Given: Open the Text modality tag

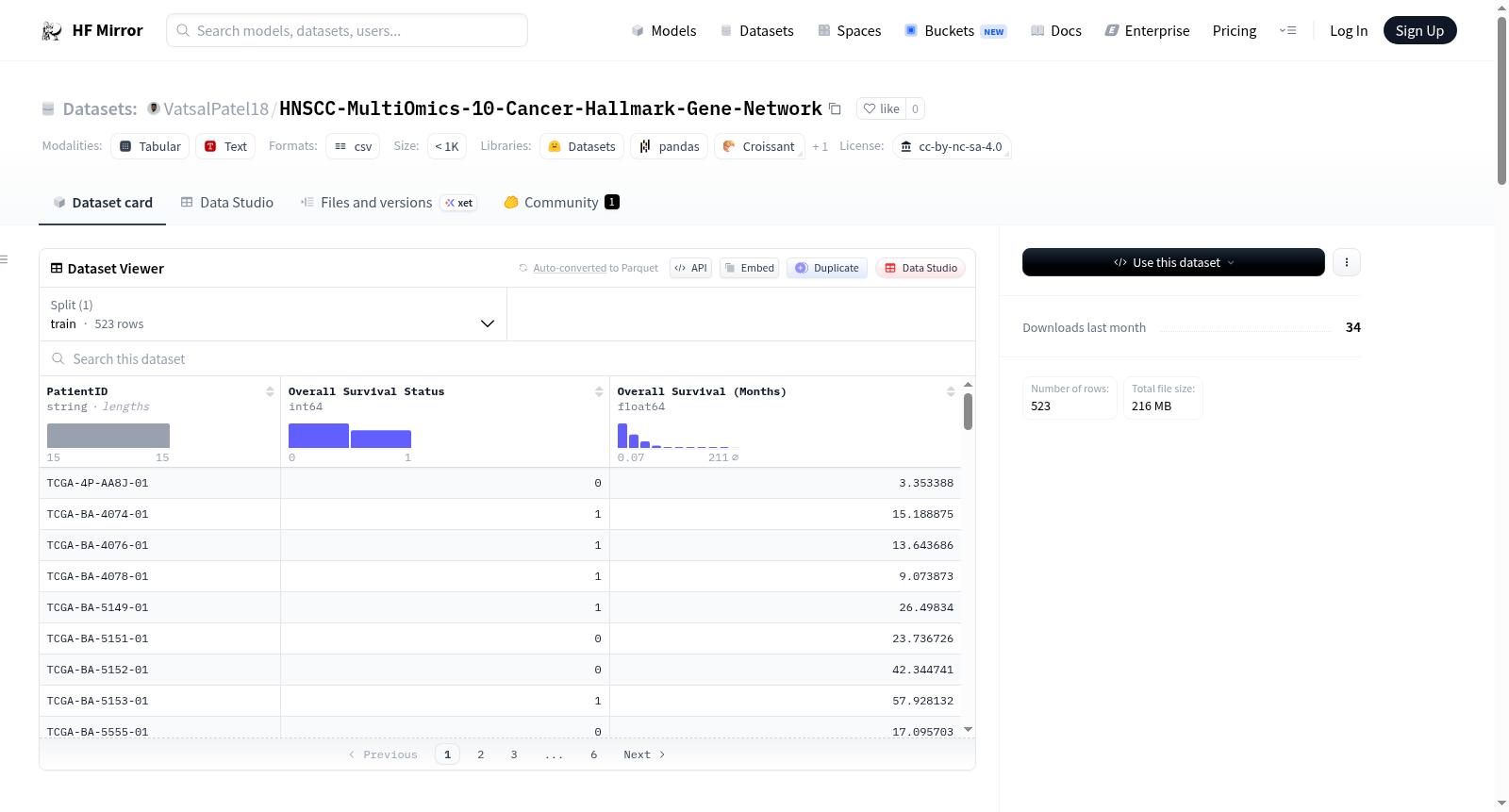Looking at the screenshot, I should tap(225, 146).
